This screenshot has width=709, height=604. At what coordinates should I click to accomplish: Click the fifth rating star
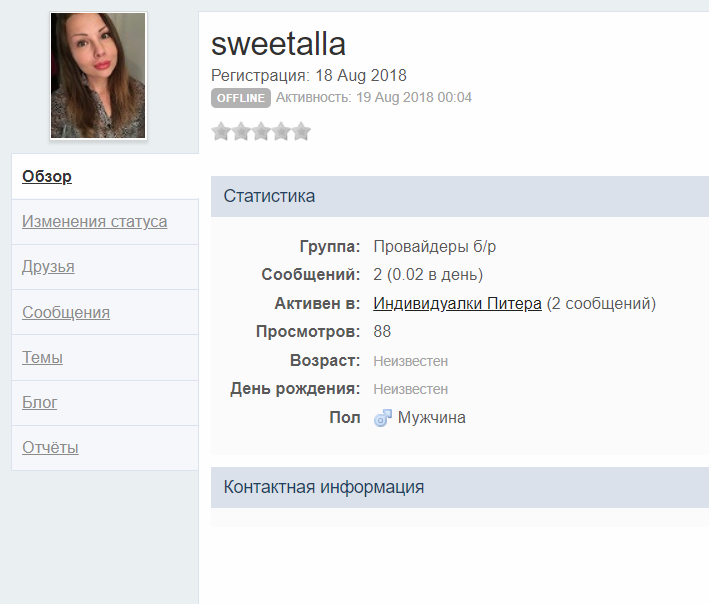pos(301,131)
